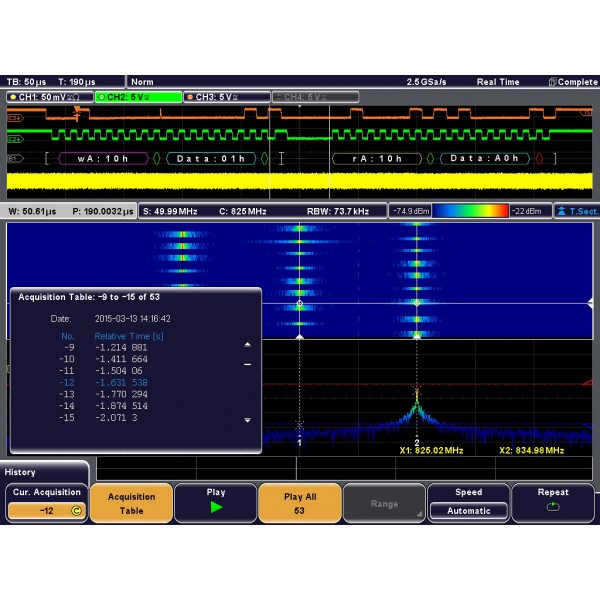Click cursor marker 2 on the spectrum
The width and height of the screenshot is (600, 600).
(417, 441)
